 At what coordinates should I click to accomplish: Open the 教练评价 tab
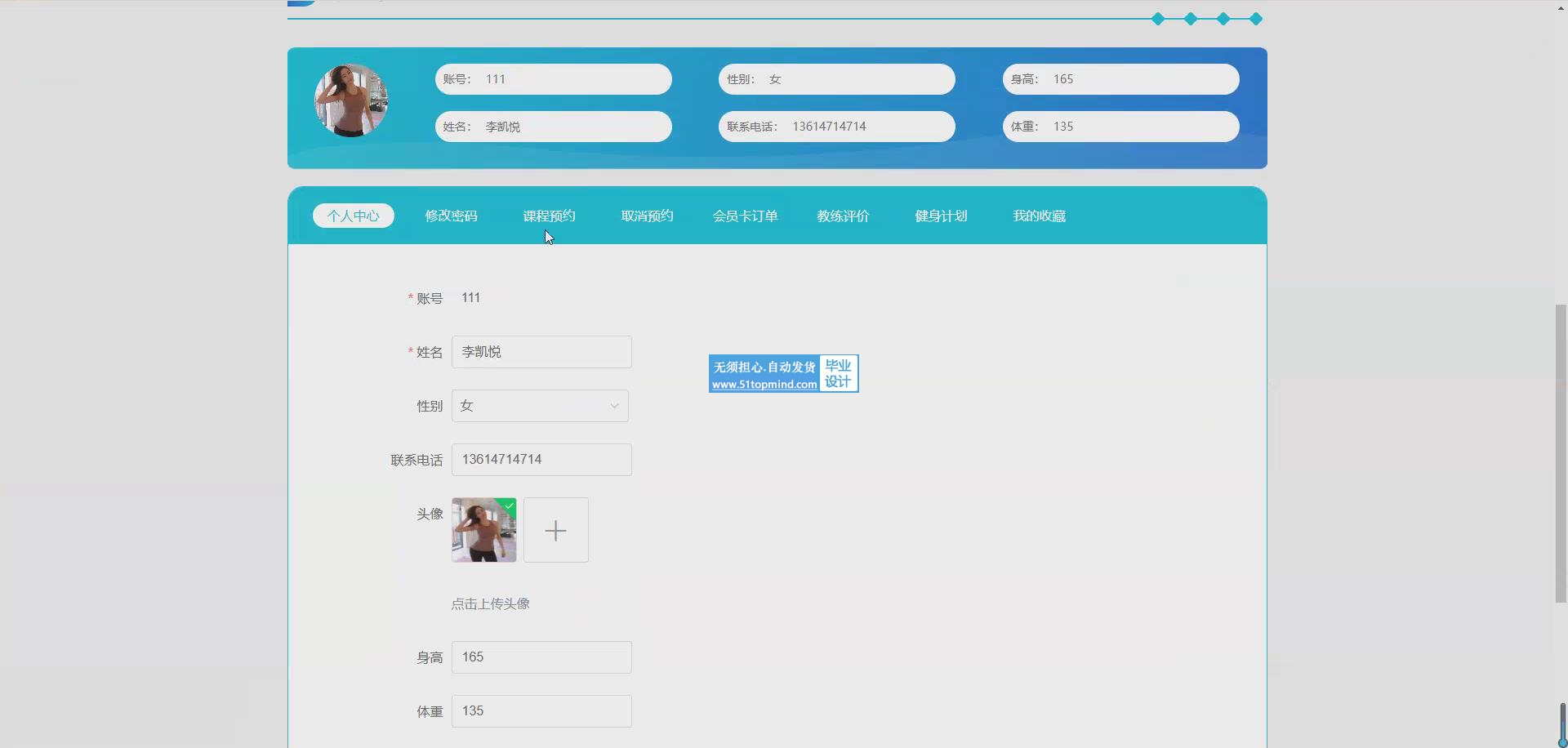[x=843, y=216]
